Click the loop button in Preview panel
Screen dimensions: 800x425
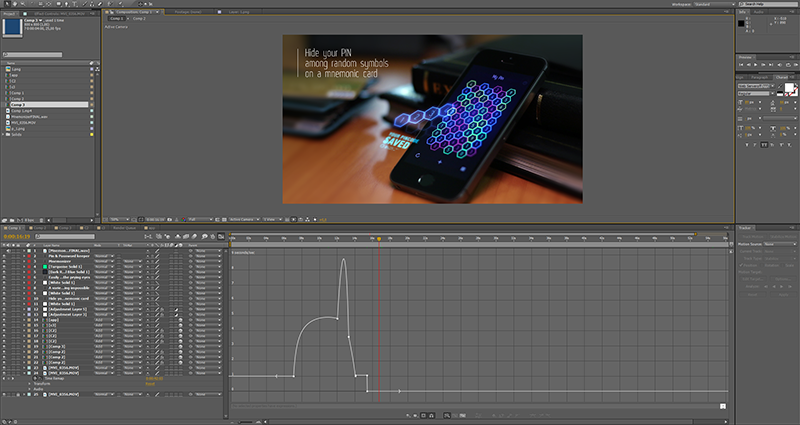pyautogui.click(x=788, y=65)
